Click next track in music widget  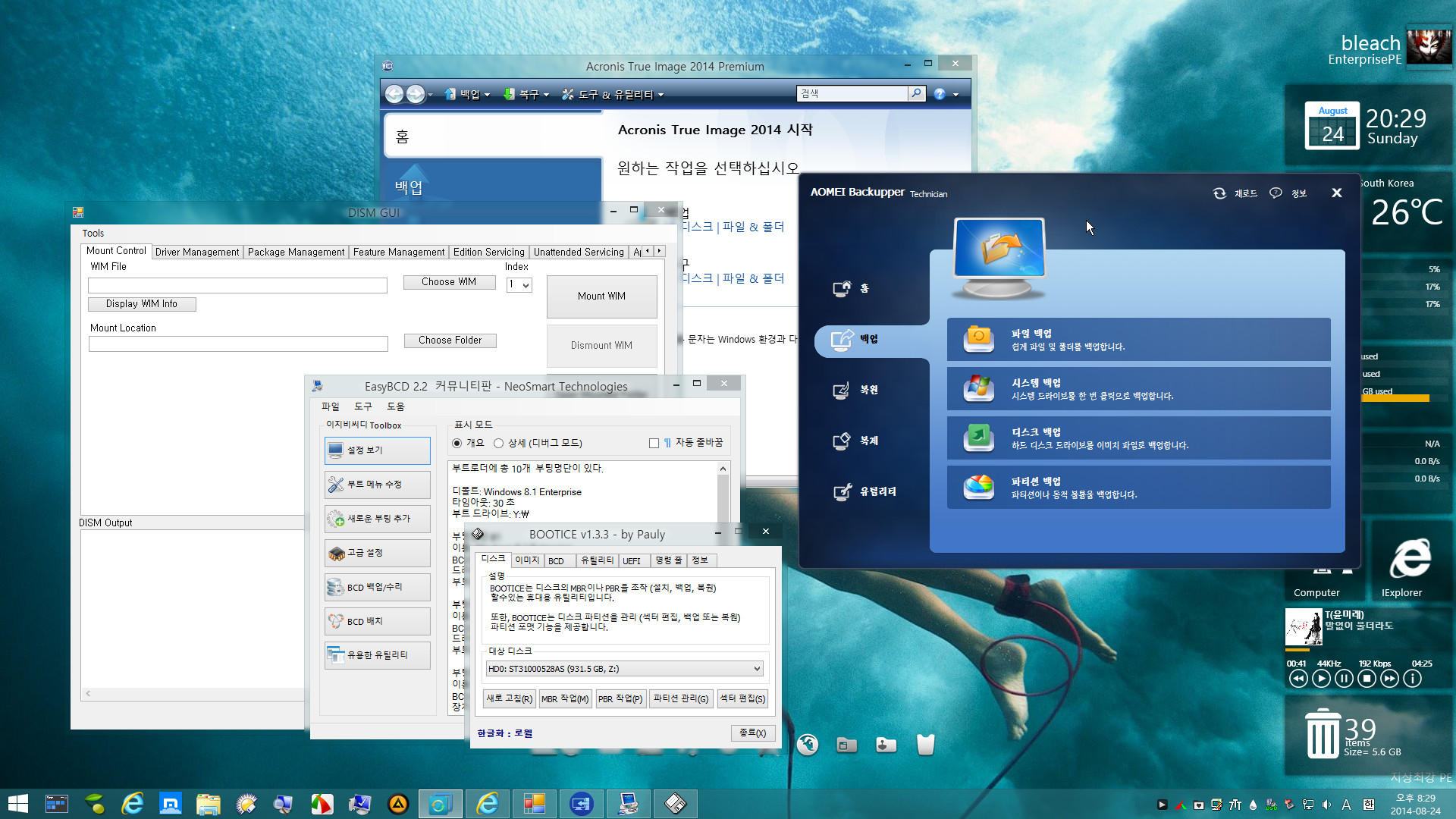1389,679
